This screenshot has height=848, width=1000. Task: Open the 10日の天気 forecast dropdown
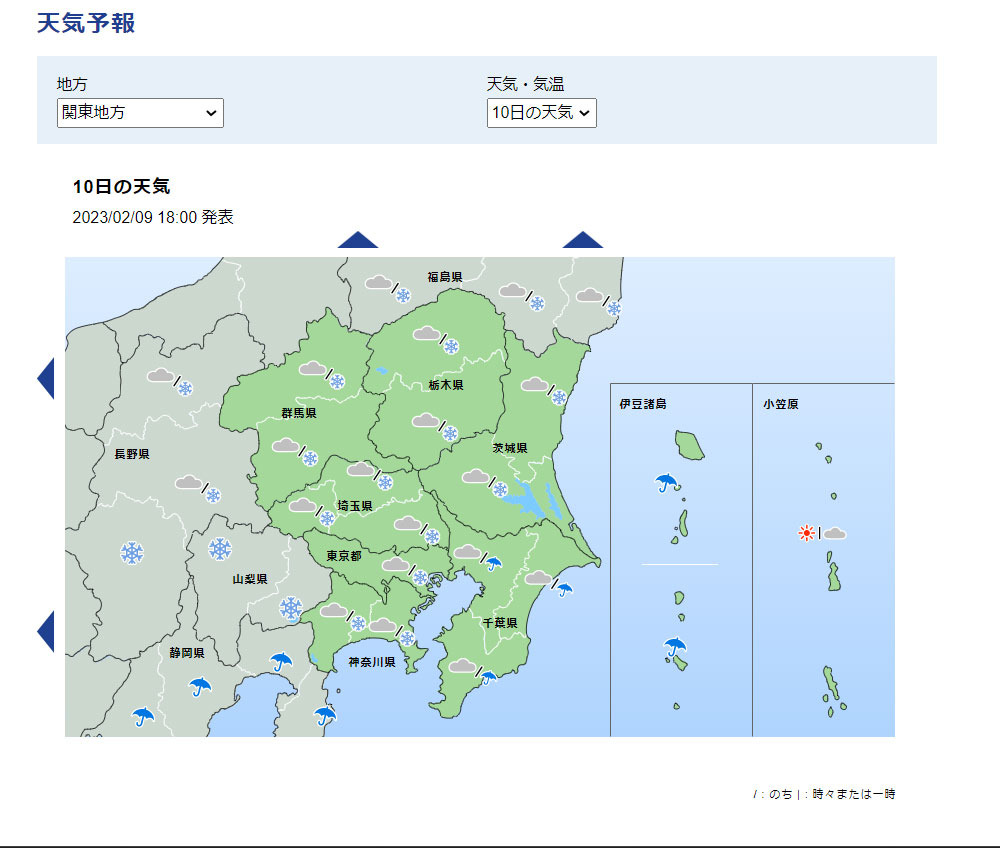click(541, 113)
